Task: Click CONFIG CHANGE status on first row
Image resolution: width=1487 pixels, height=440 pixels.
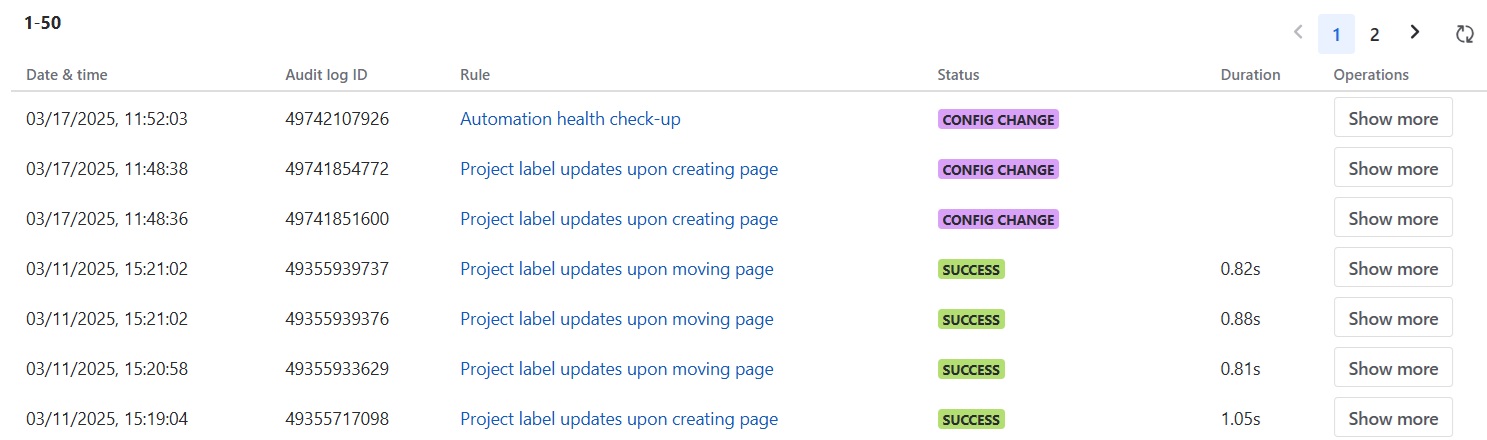Action: [998, 119]
